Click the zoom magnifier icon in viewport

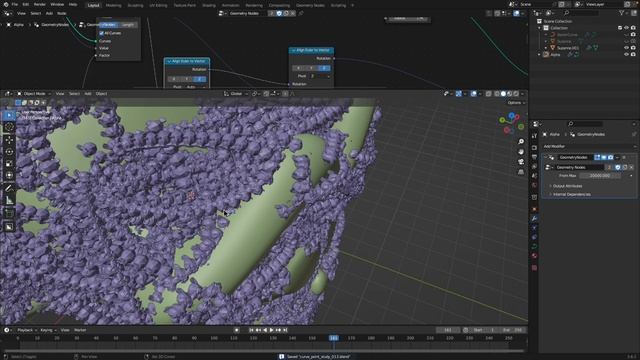(x=521, y=142)
